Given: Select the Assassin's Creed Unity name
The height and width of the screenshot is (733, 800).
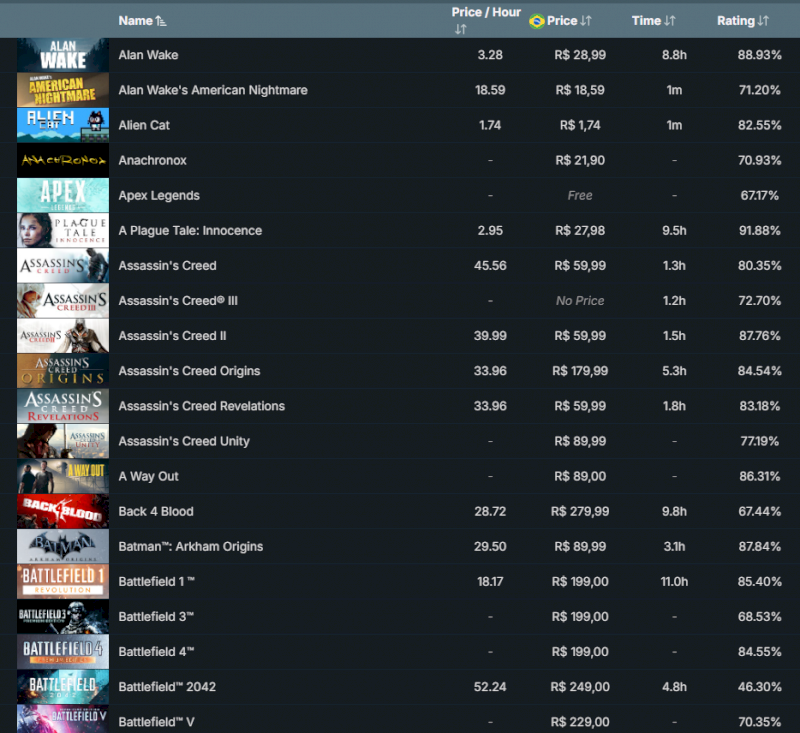Looking at the screenshot, I should (x=184, y=441).
